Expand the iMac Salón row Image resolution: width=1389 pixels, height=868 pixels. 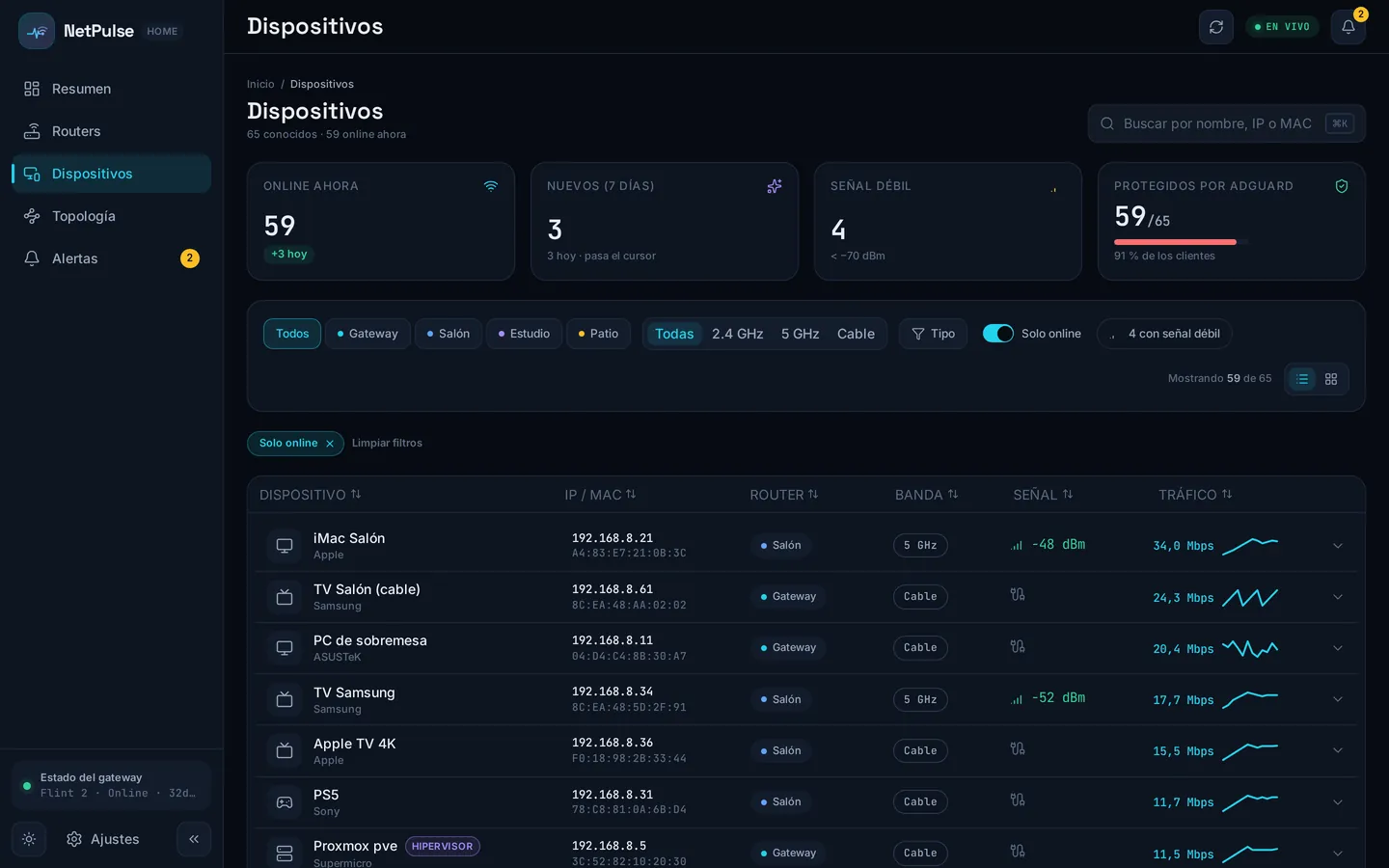pos(1338,546)
